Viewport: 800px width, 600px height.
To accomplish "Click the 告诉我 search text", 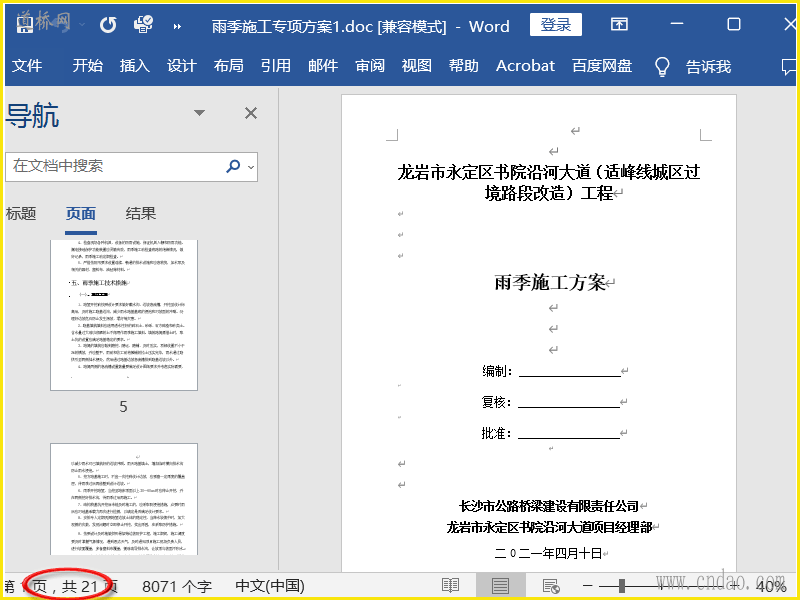I will click(708, 66).
